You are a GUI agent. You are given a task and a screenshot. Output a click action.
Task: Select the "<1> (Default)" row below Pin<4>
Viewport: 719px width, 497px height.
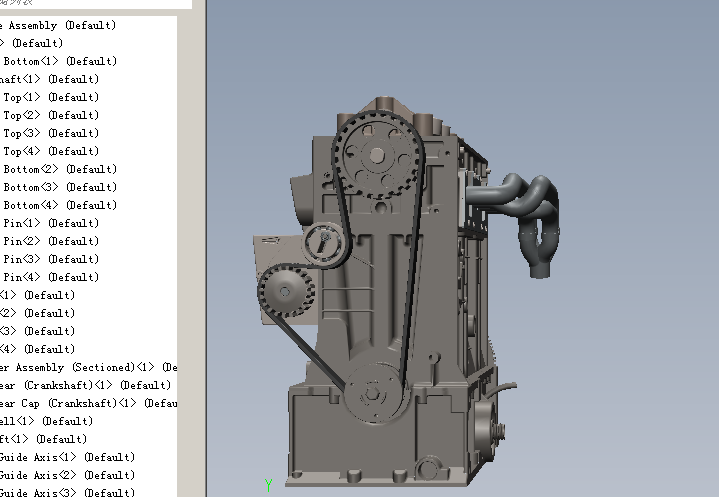[x=37, y=295]
